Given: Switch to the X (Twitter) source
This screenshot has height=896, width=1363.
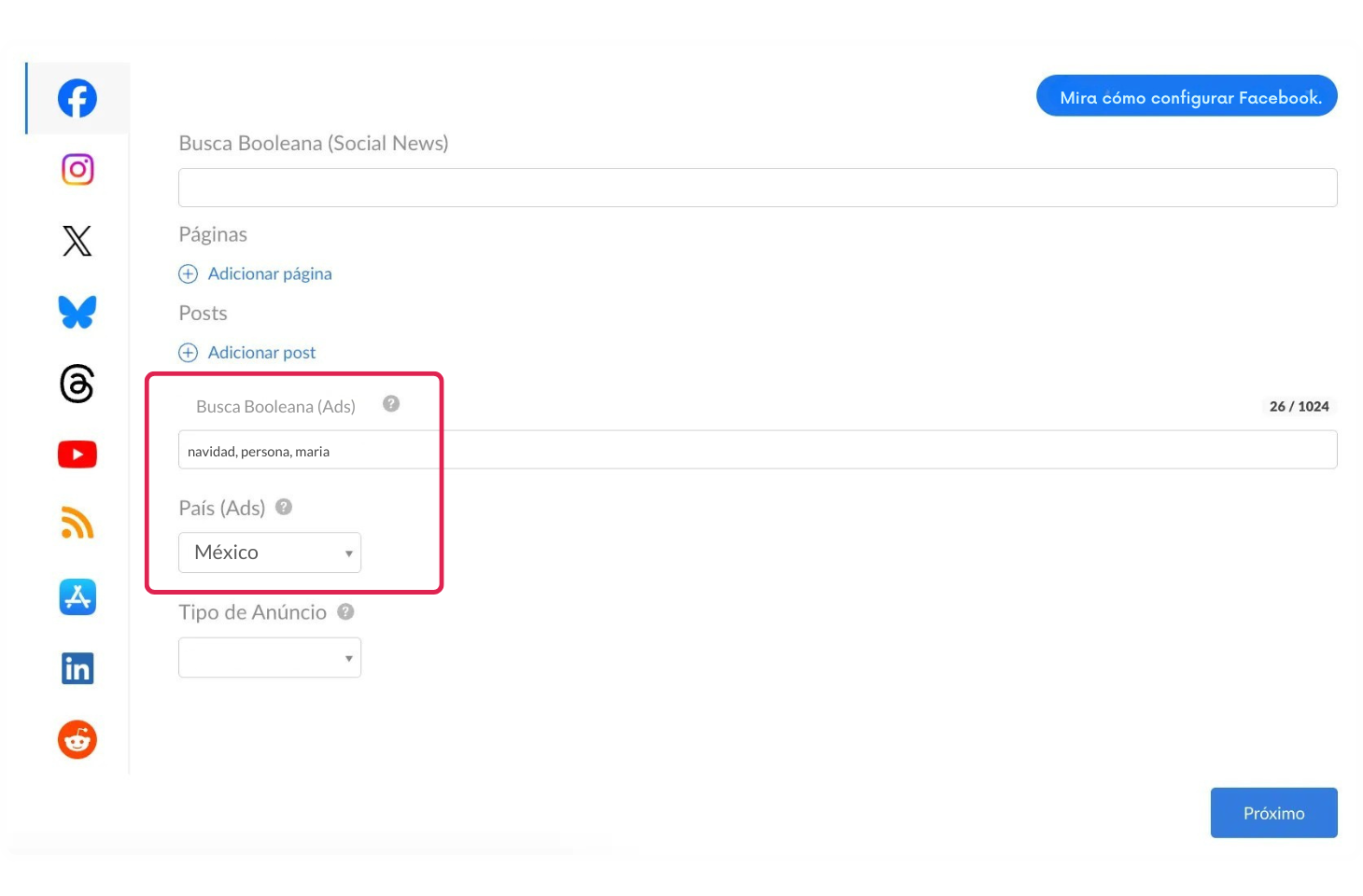Looking at the screenshot, I should (x=77, y=241).
